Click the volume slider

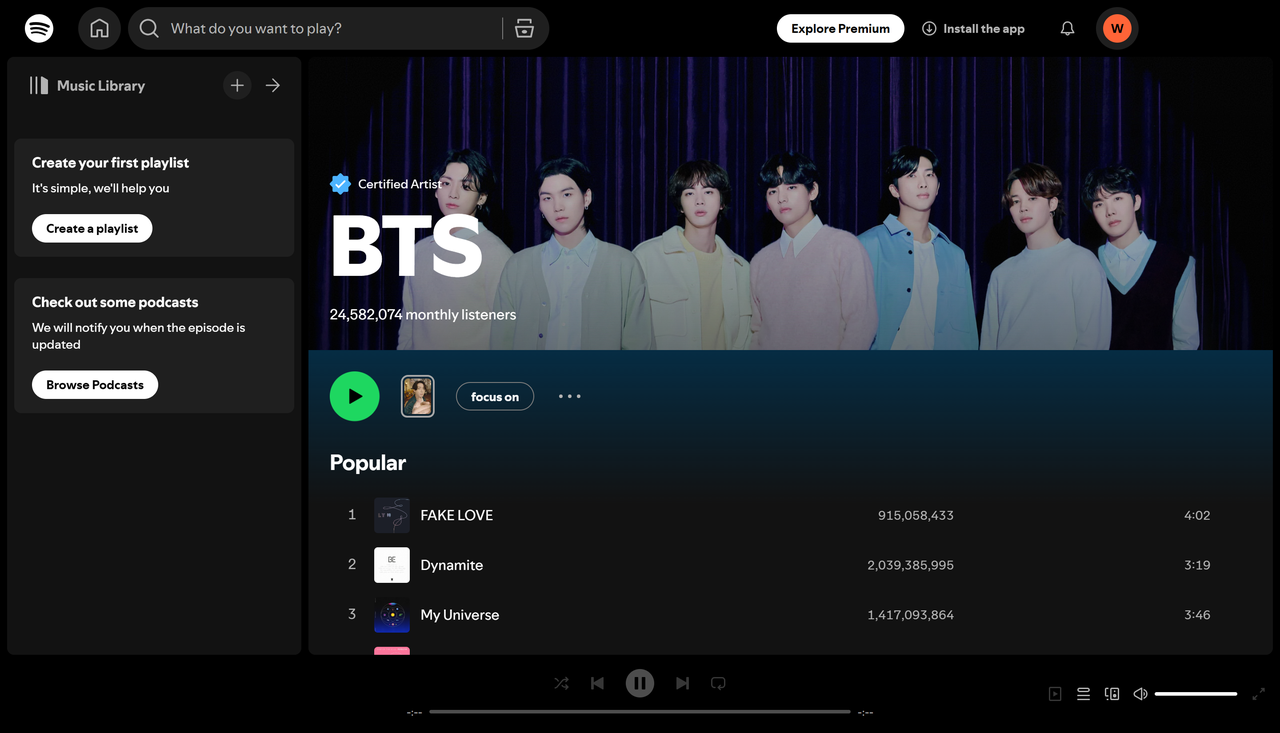pos(1196,694)
